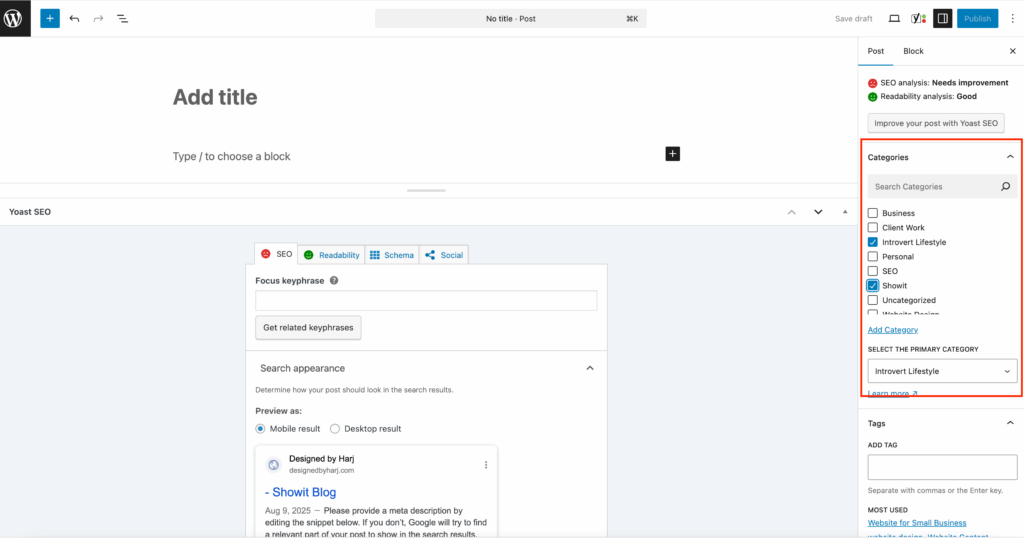Check the SEO category checkbox
This screenshot has width=1024, height=538.
point(872,271)
